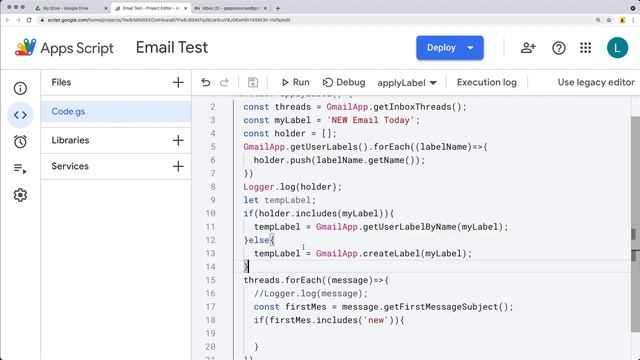Share project with add-person icon
This screenshot has width=640, height=360.
pyautogui.click(x=528, y=48)
